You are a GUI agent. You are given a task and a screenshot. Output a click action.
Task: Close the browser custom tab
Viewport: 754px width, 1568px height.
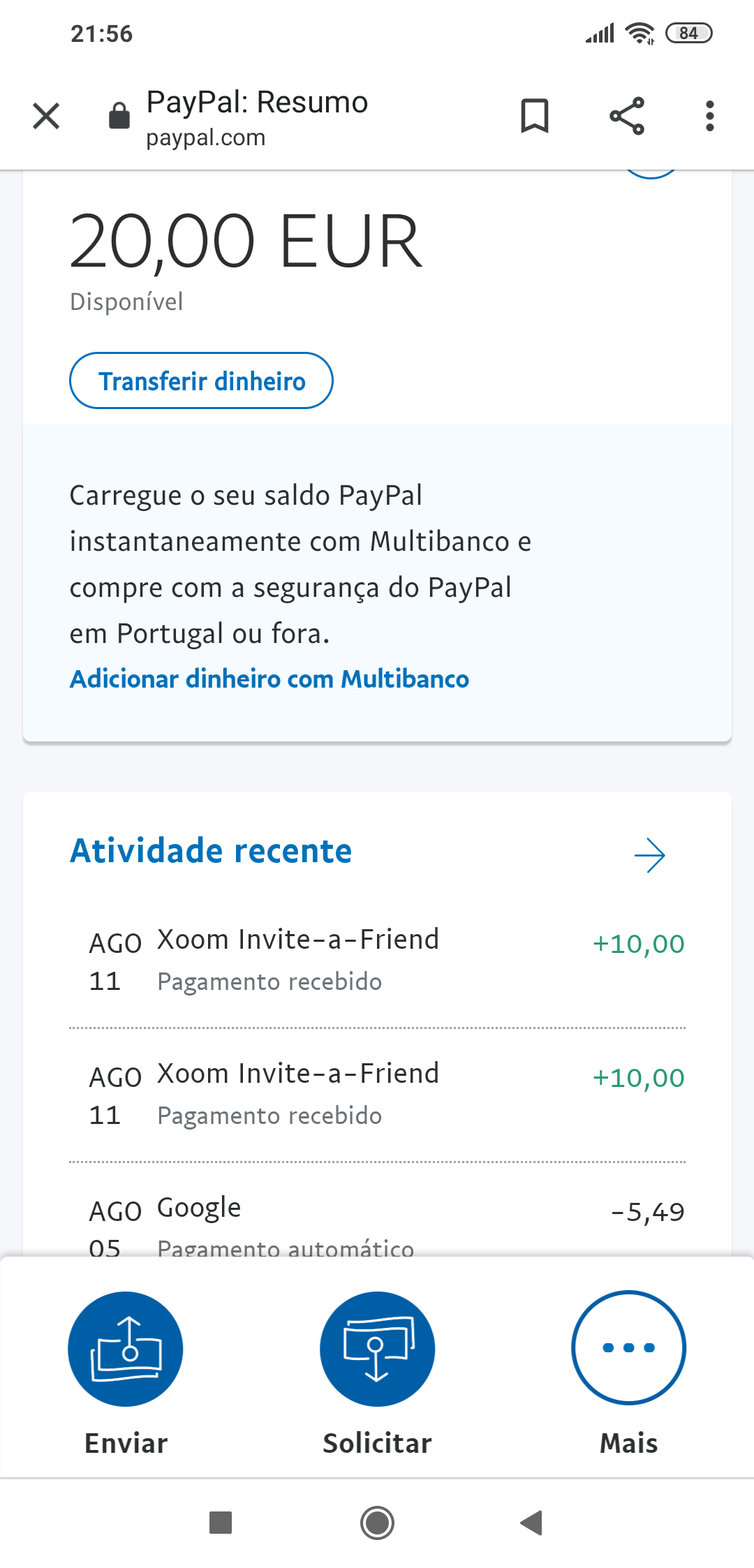(46, 116)
